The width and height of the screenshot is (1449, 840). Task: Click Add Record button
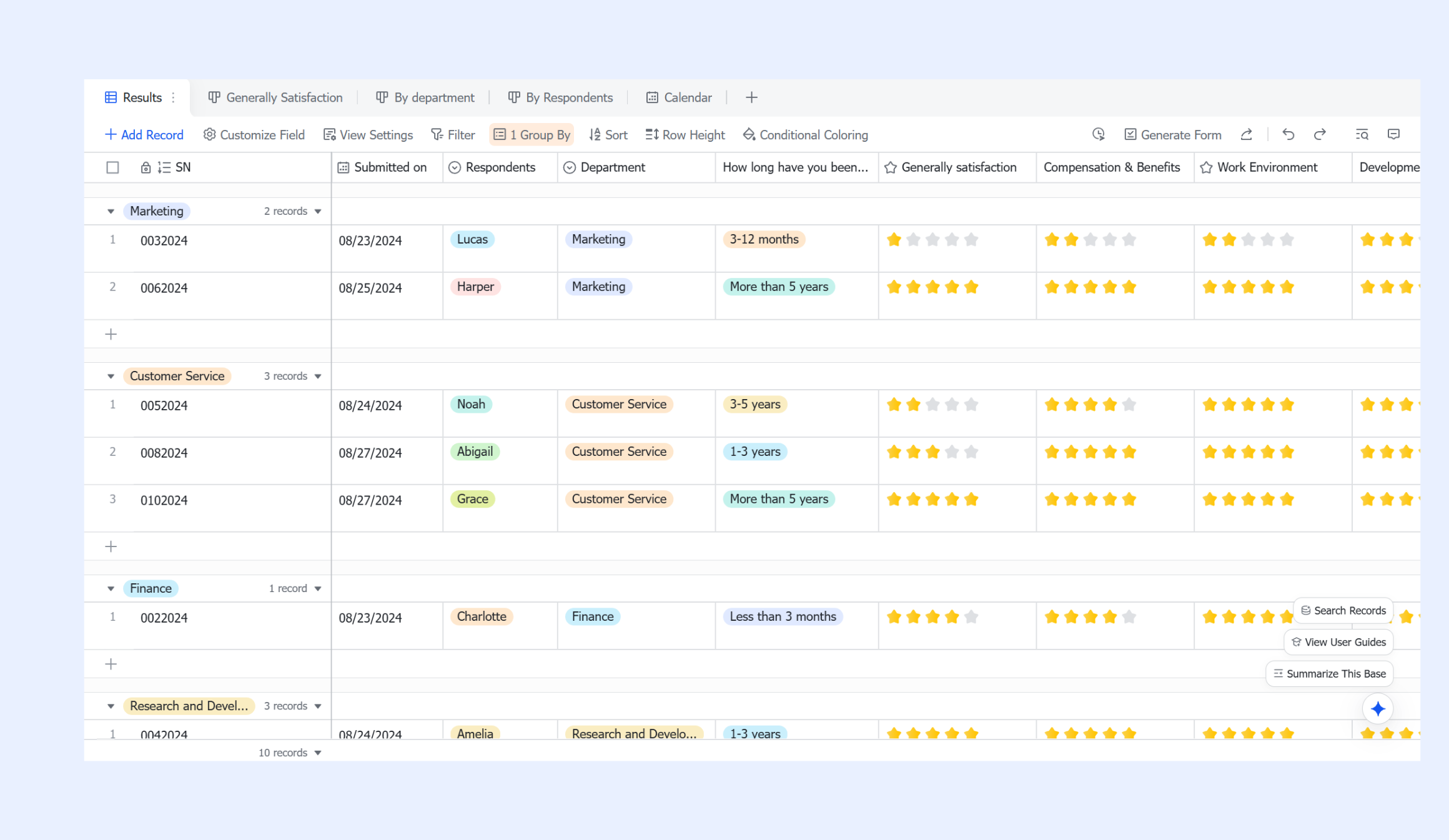(144, 135)
